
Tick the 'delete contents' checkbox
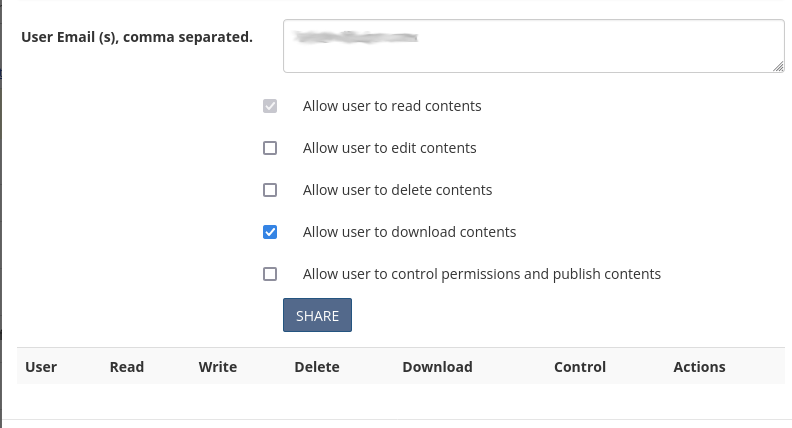(270, 190)
